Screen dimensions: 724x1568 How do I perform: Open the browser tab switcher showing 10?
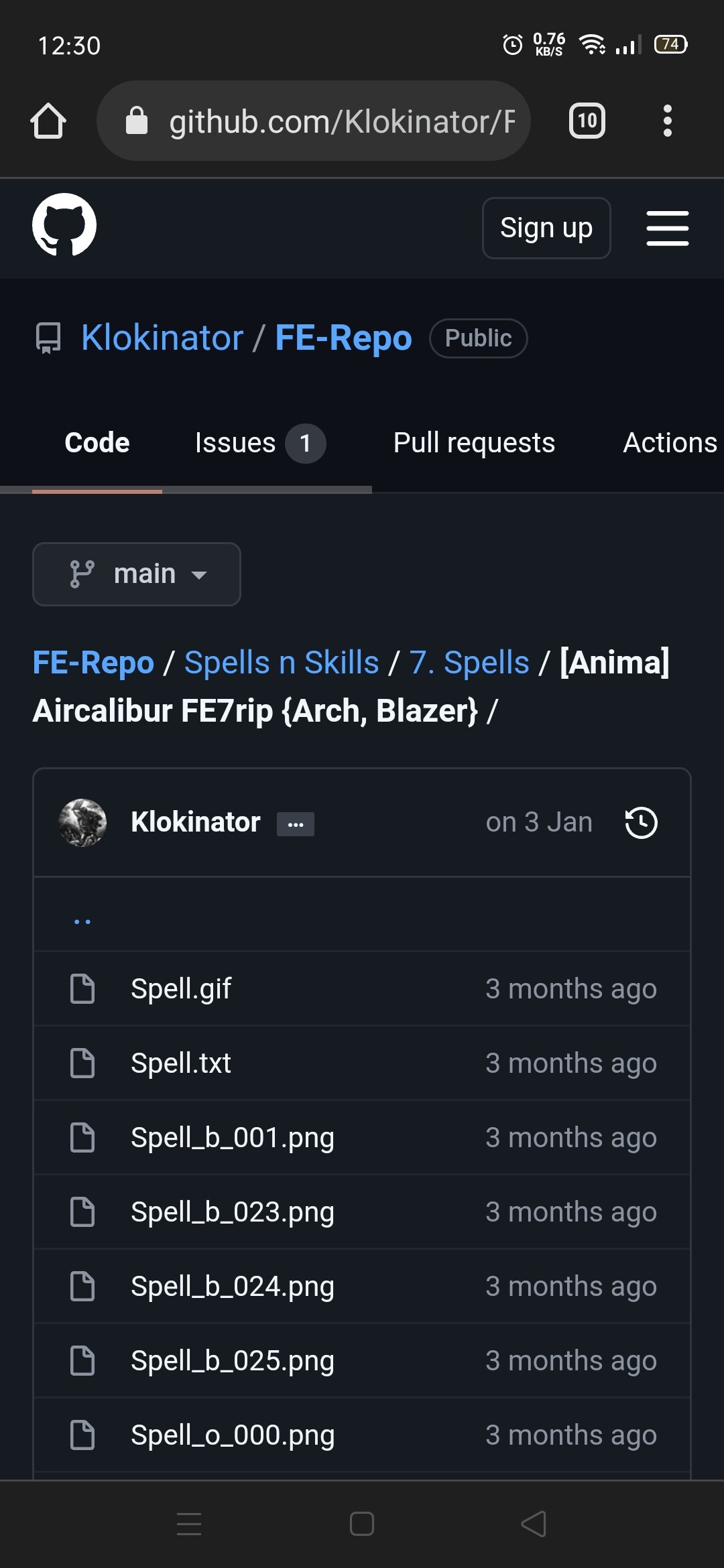(587, 121)
